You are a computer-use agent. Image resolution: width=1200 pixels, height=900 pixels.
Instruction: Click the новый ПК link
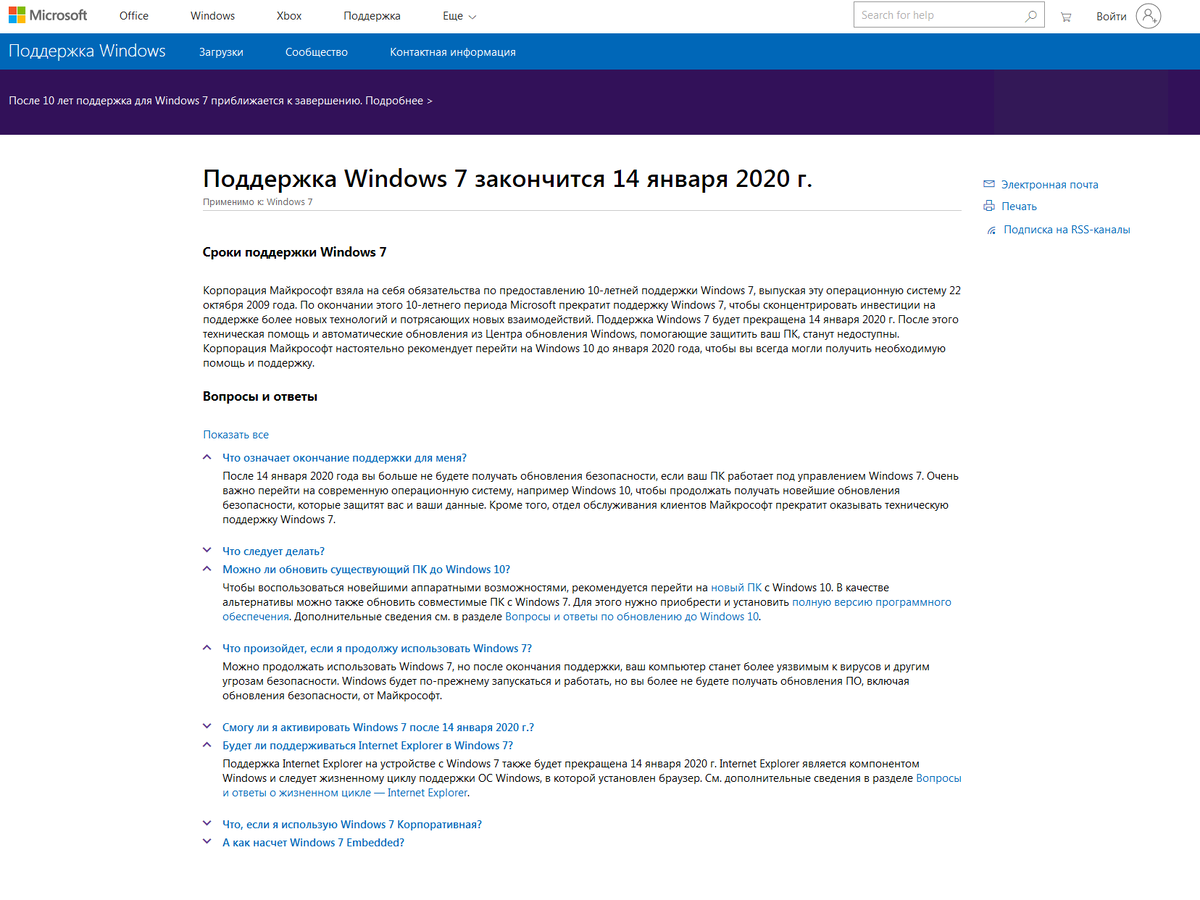pyautogui.click(x=736, y=587)
